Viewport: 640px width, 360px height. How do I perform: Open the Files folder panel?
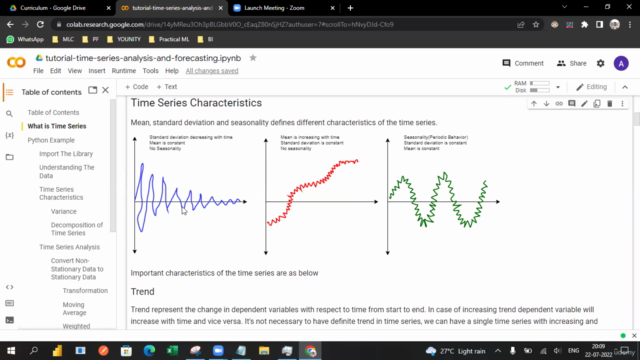[x=9, y=157]
